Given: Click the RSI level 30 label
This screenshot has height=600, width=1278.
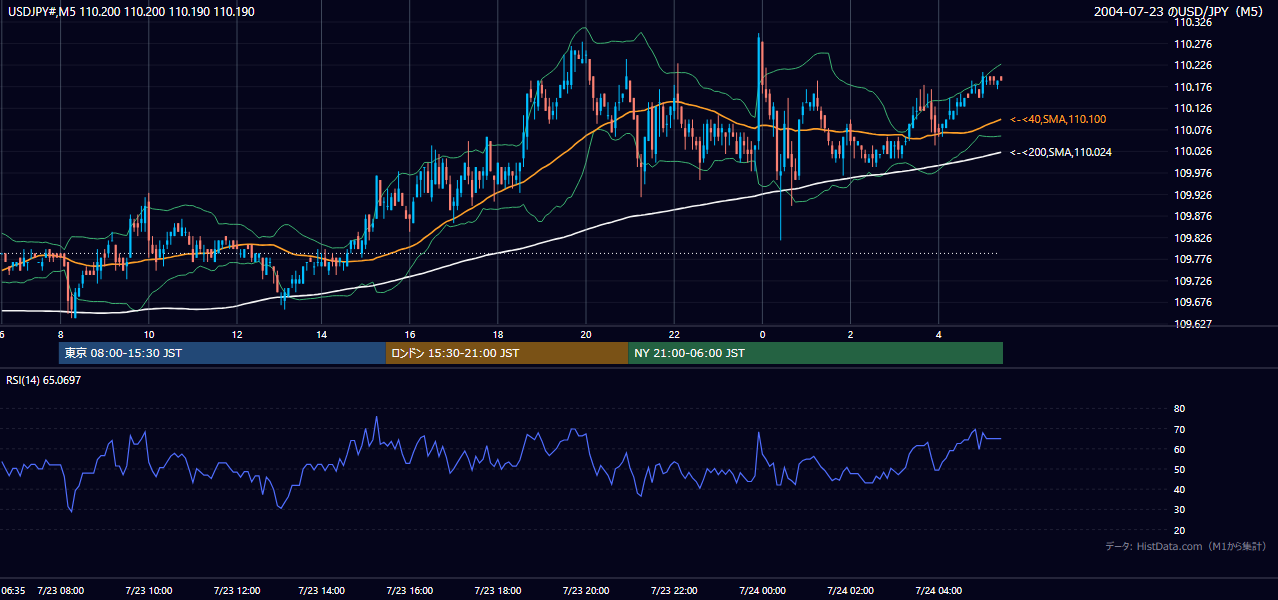Looking at the screenshot, I should (1179, 509).
